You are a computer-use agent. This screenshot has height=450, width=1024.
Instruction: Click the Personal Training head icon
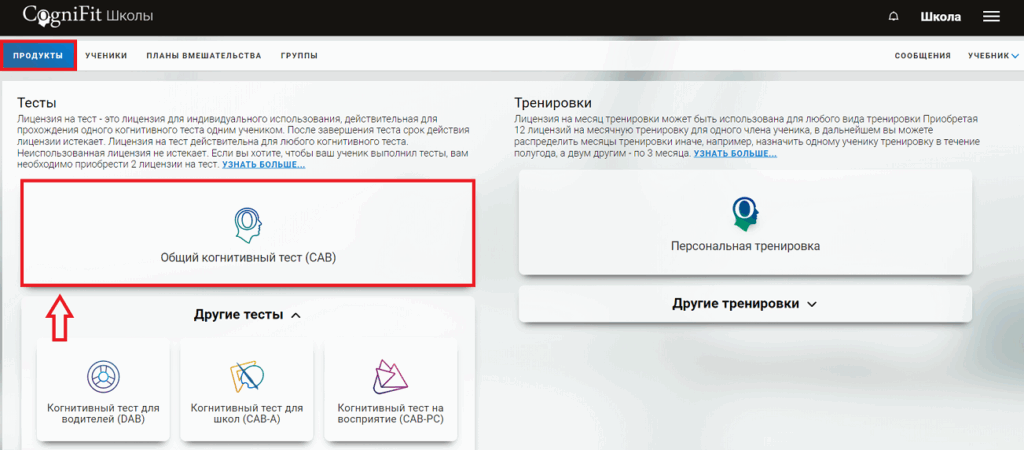pos(744,211)
